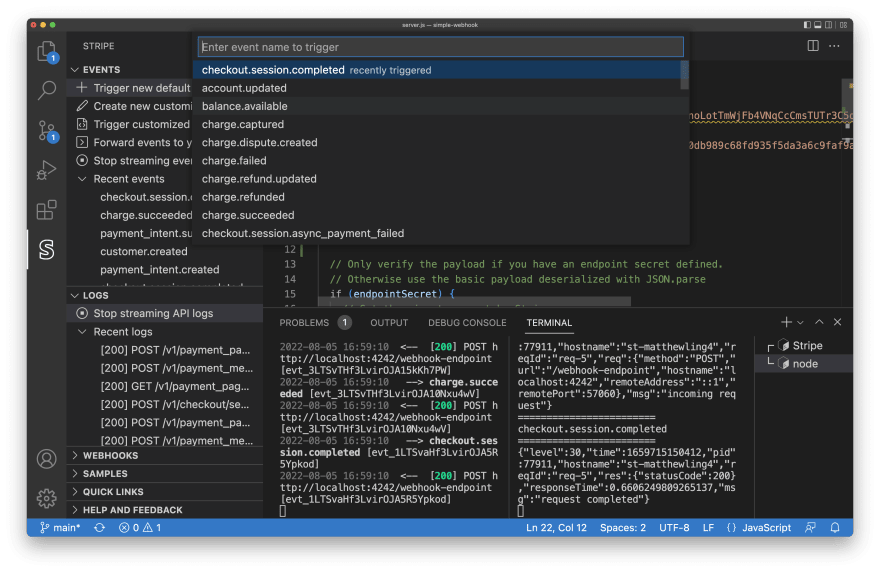The image size is (880, 572).
Task: Select the Stripe extension icon
Action: (47, 249)
